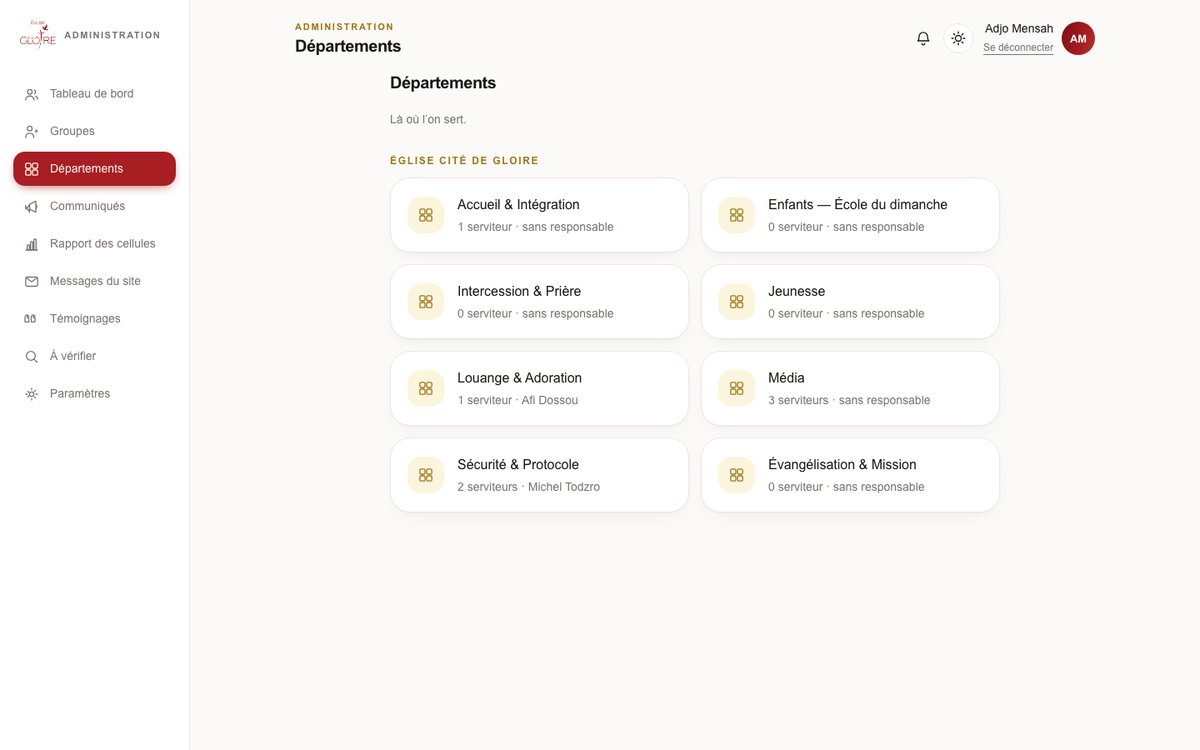Click the Communiqués megaphone icon
Viewport: 1200px width, 750px height.
tap(32, 206)
